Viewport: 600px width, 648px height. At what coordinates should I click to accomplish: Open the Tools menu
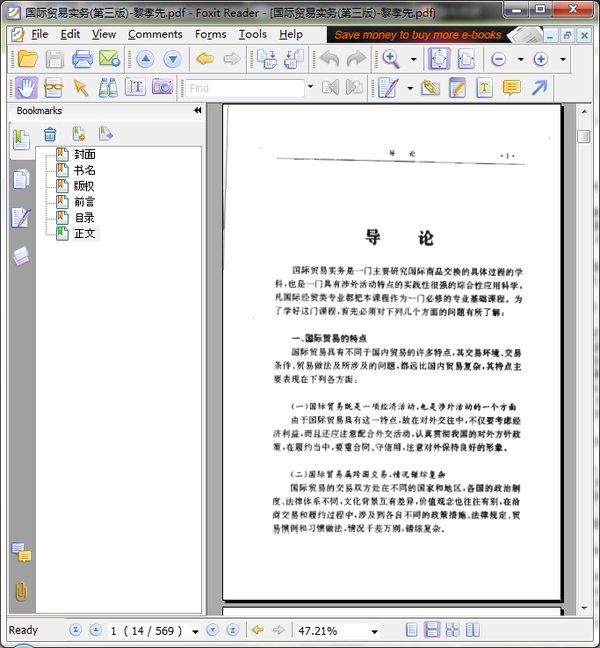(x=252, y=34)
